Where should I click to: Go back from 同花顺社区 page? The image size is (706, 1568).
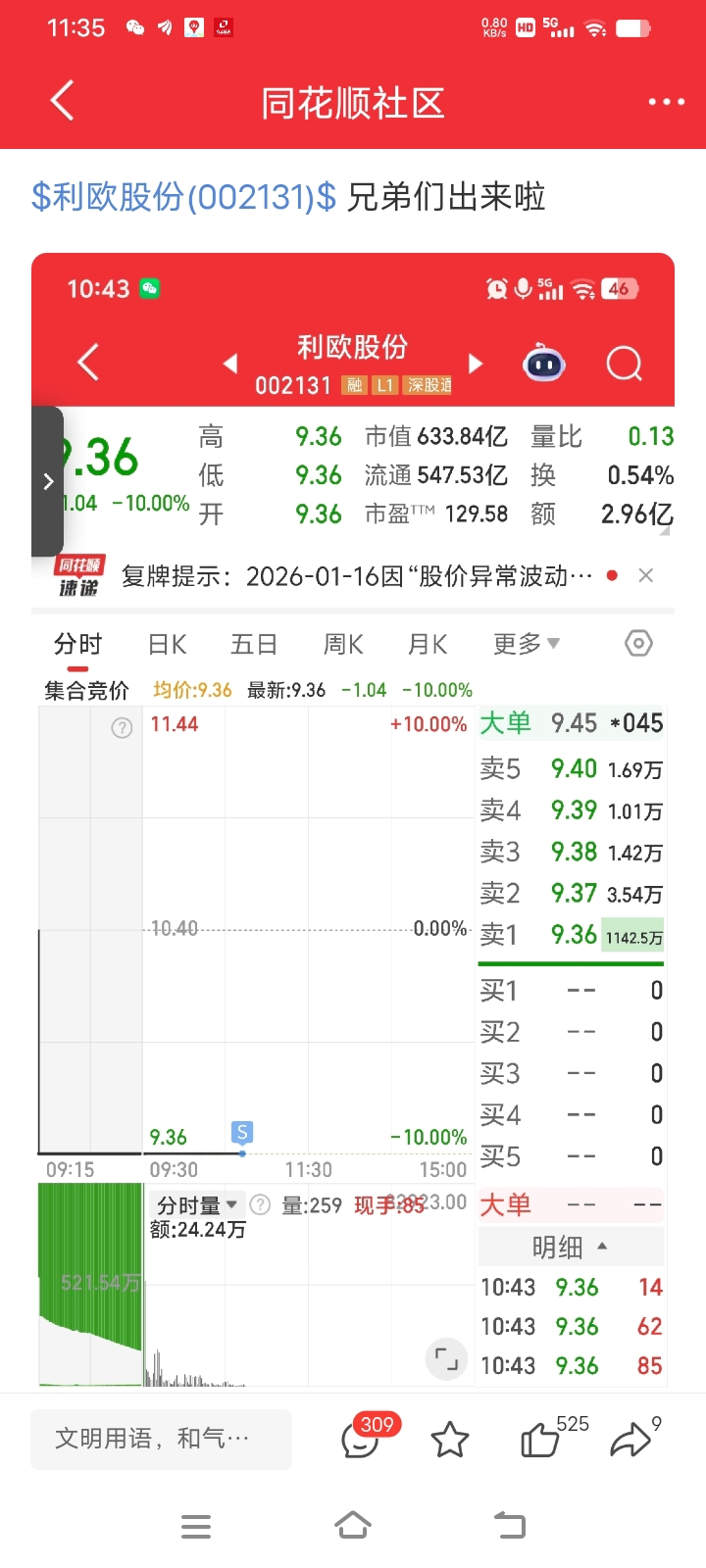(62, 101)
